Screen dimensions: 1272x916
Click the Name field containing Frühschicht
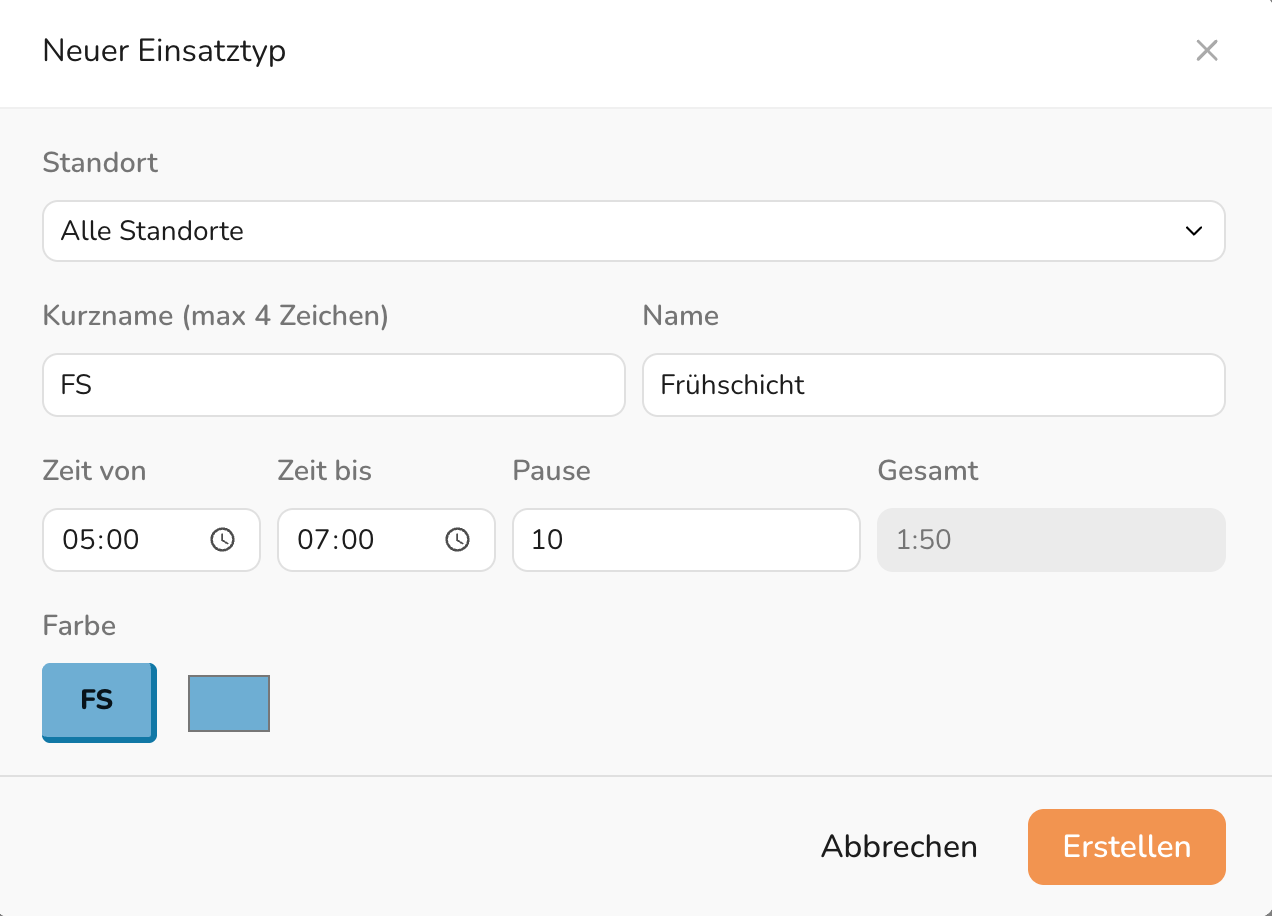pyautogui.click(x=933, y=385)
